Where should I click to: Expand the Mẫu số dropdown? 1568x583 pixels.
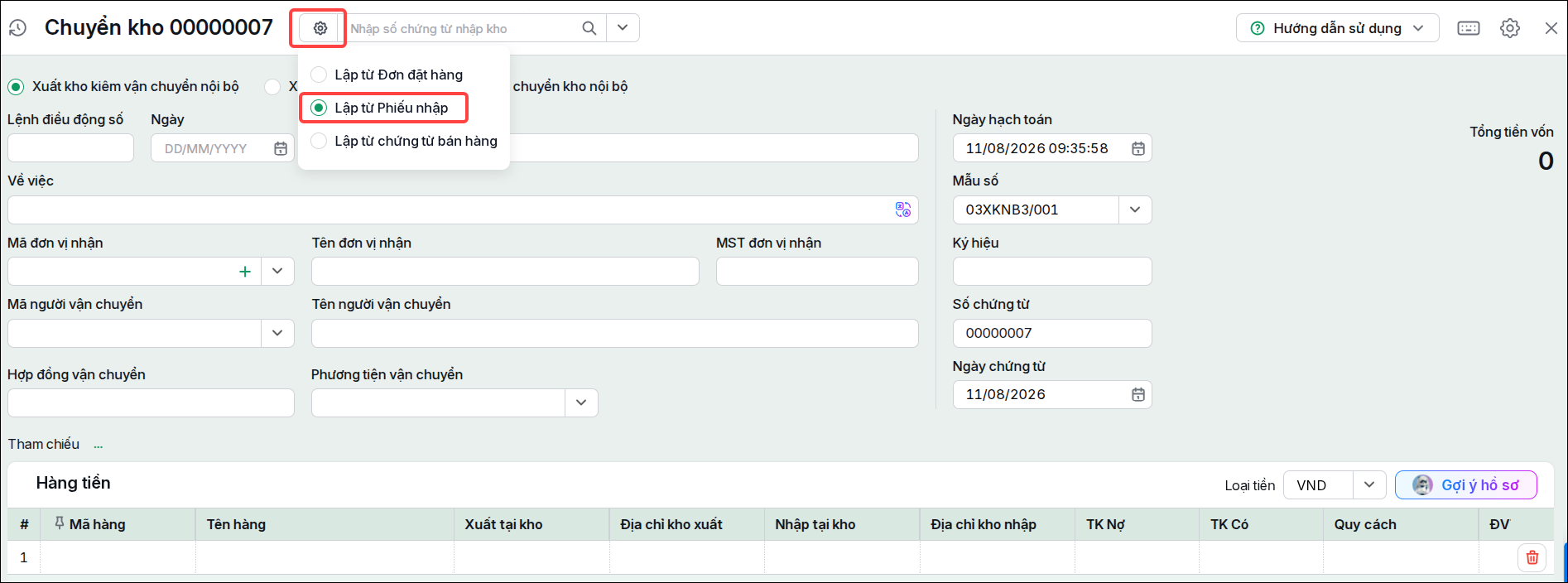tap(1134, 210)
